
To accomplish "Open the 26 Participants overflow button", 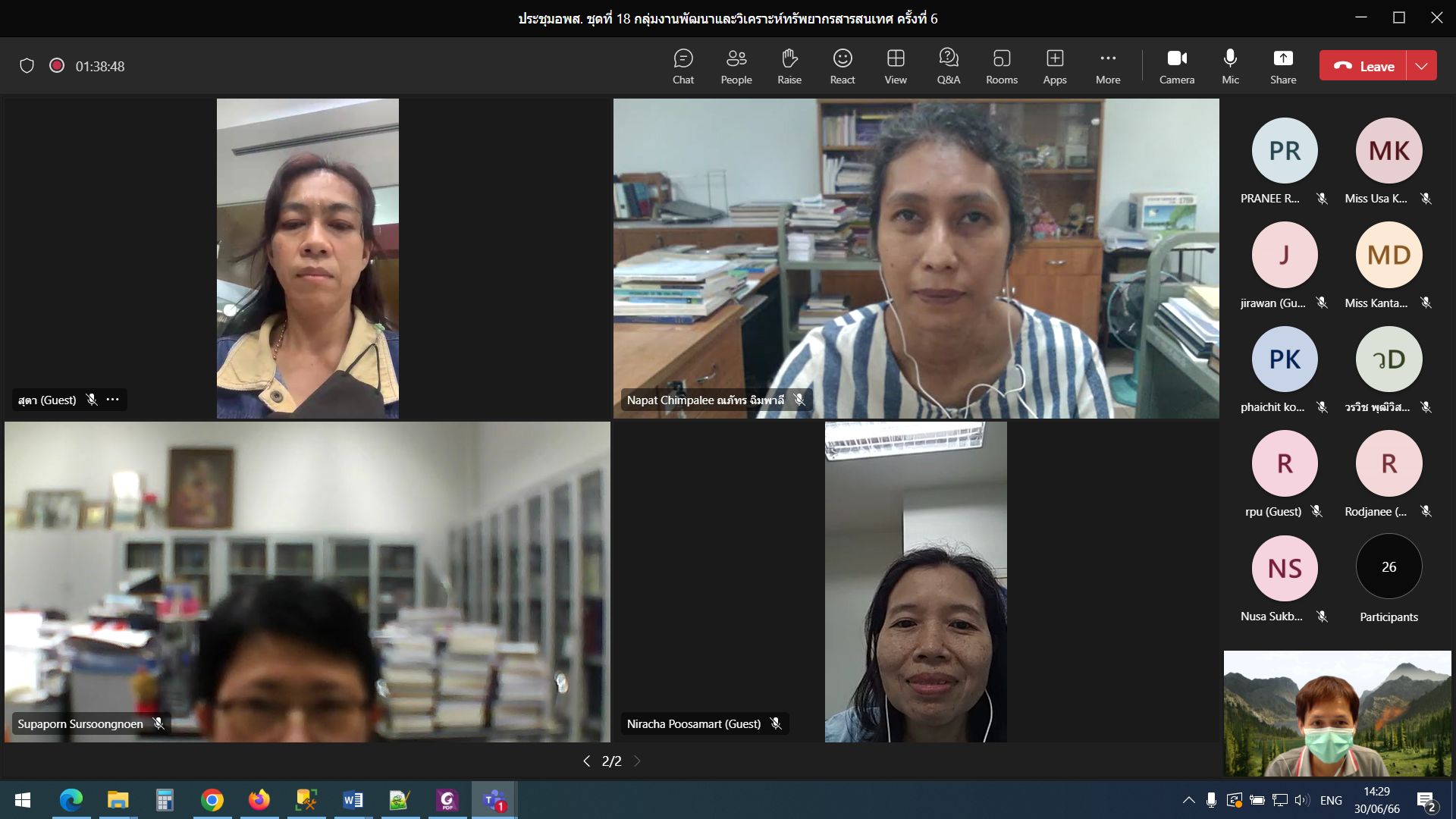I will coord(1388,567).
